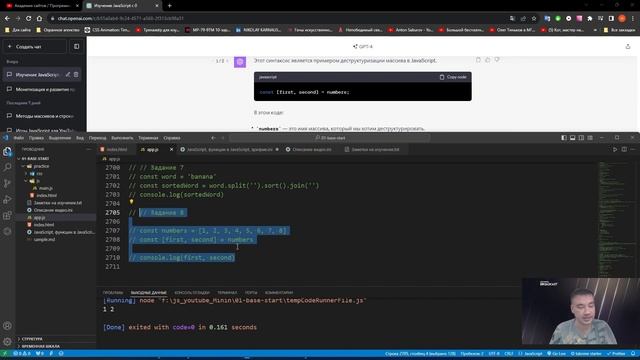Open the Prettier status bar item
This screenshot has width=640, height=360.
pos(616,353)
